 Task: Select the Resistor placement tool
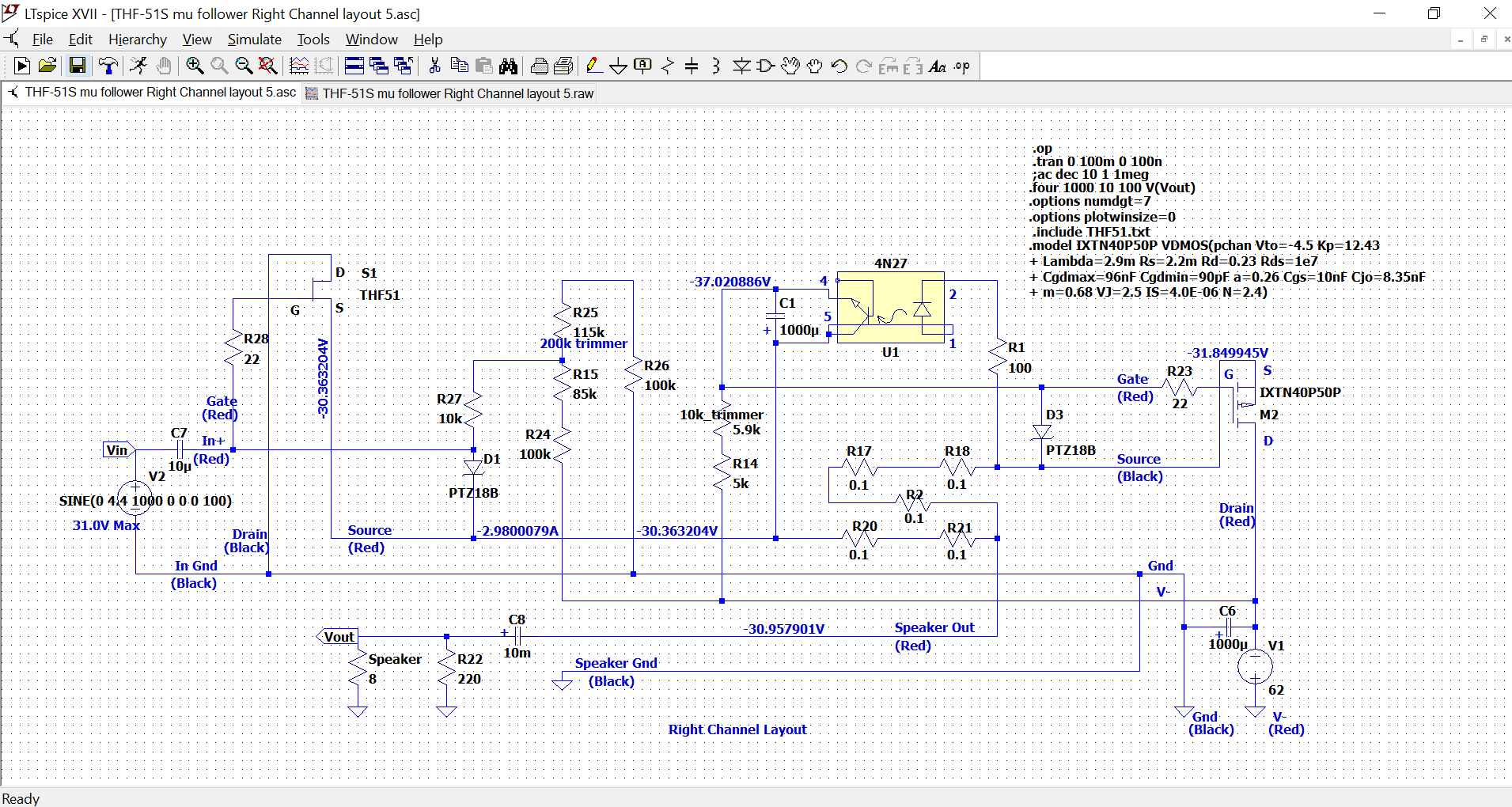tap(668, 66)
